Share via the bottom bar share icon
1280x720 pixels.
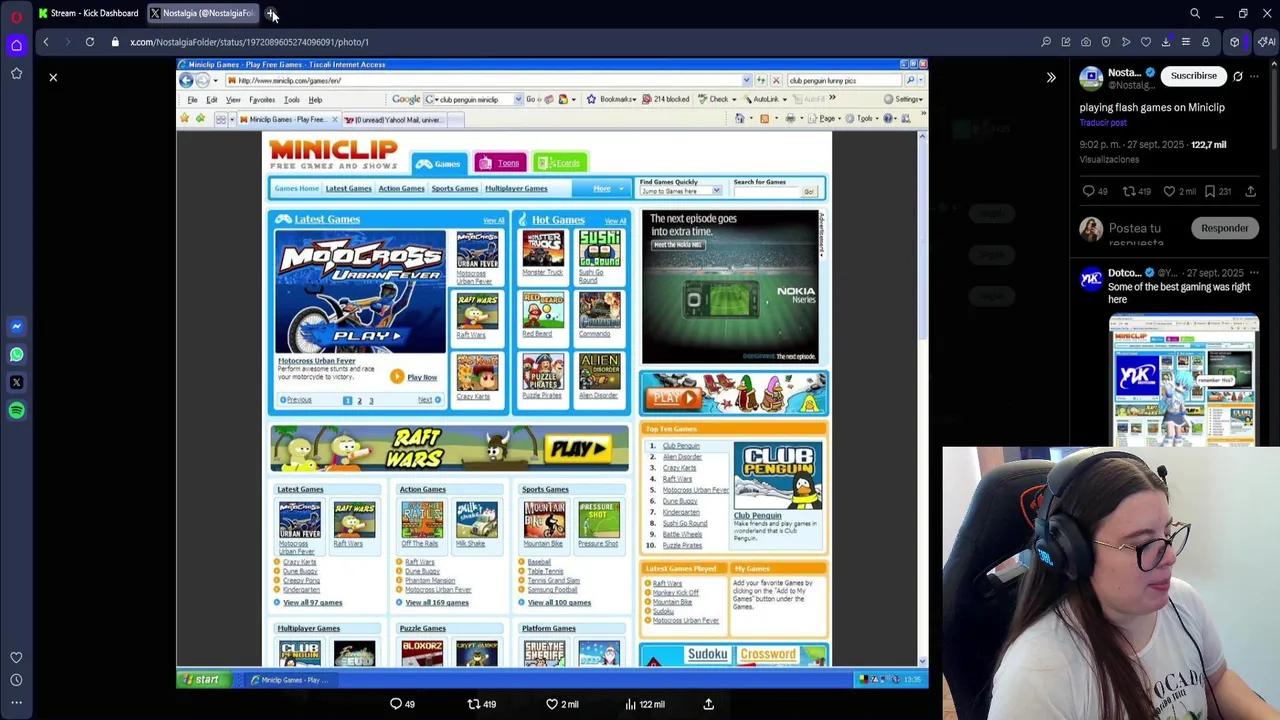709,704
